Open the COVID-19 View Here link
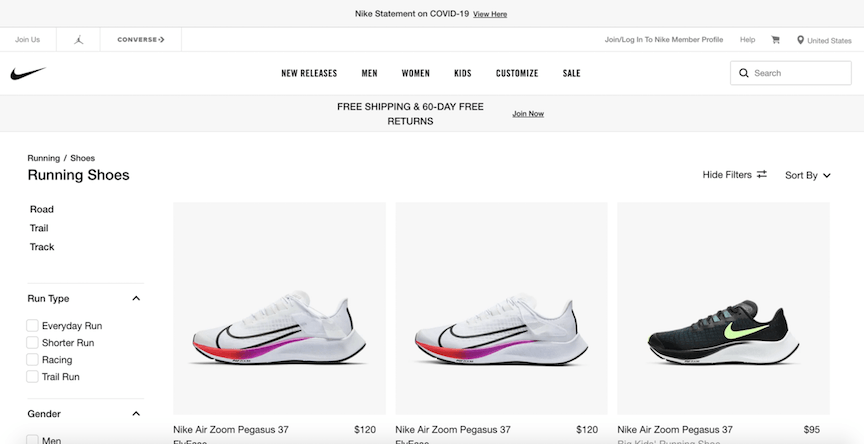 point(490,14)
